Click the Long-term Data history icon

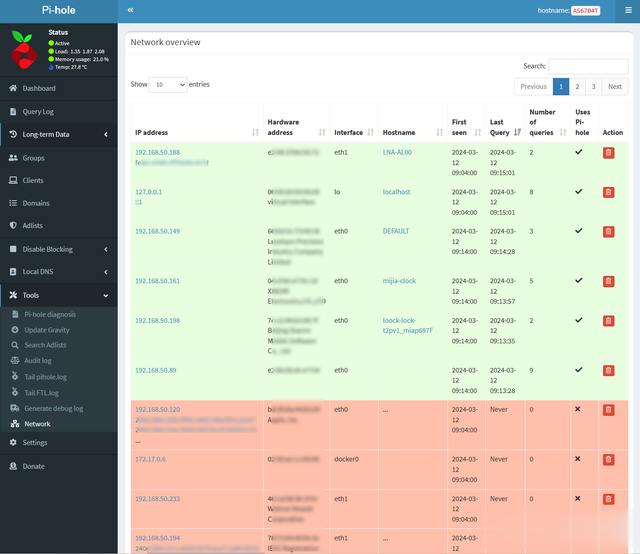(x=13, y=134)
